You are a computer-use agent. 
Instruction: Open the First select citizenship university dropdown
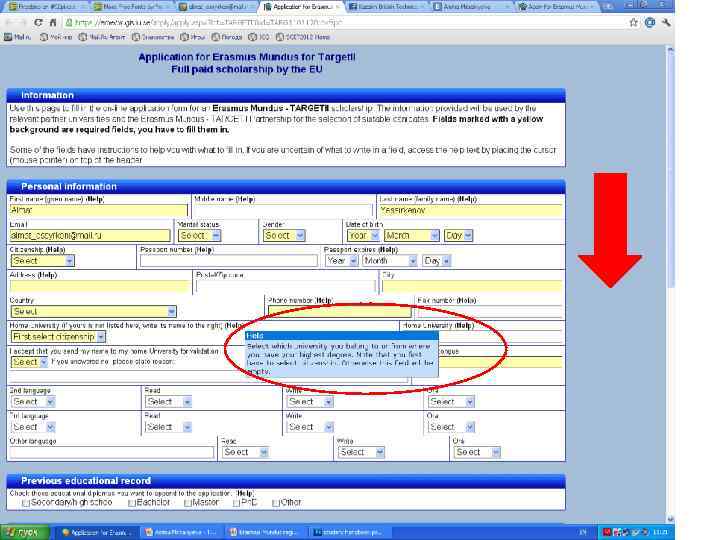(x=58, y=337)
